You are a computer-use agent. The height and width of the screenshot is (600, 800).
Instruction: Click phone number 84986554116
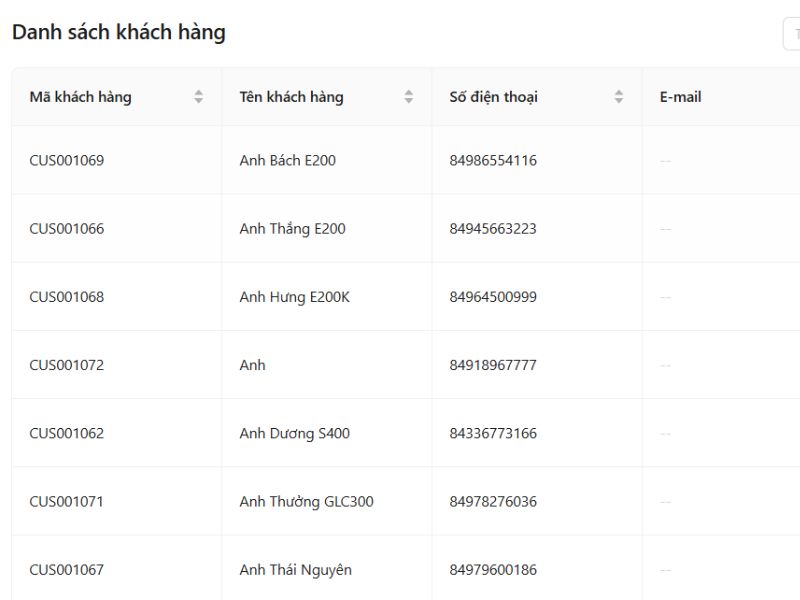tap(493, 159)
